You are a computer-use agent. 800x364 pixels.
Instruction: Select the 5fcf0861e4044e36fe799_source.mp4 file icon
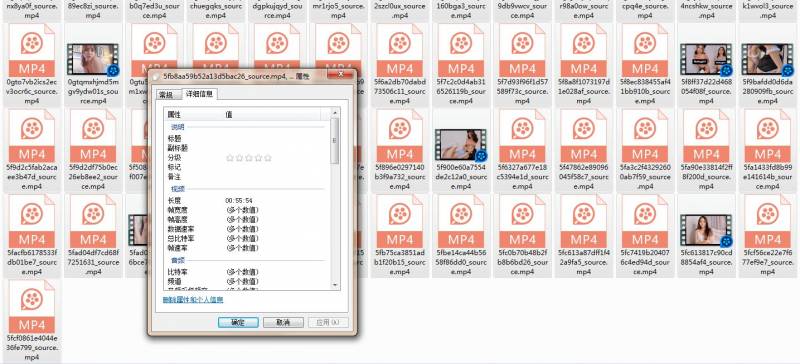click(x=32, y=306)
